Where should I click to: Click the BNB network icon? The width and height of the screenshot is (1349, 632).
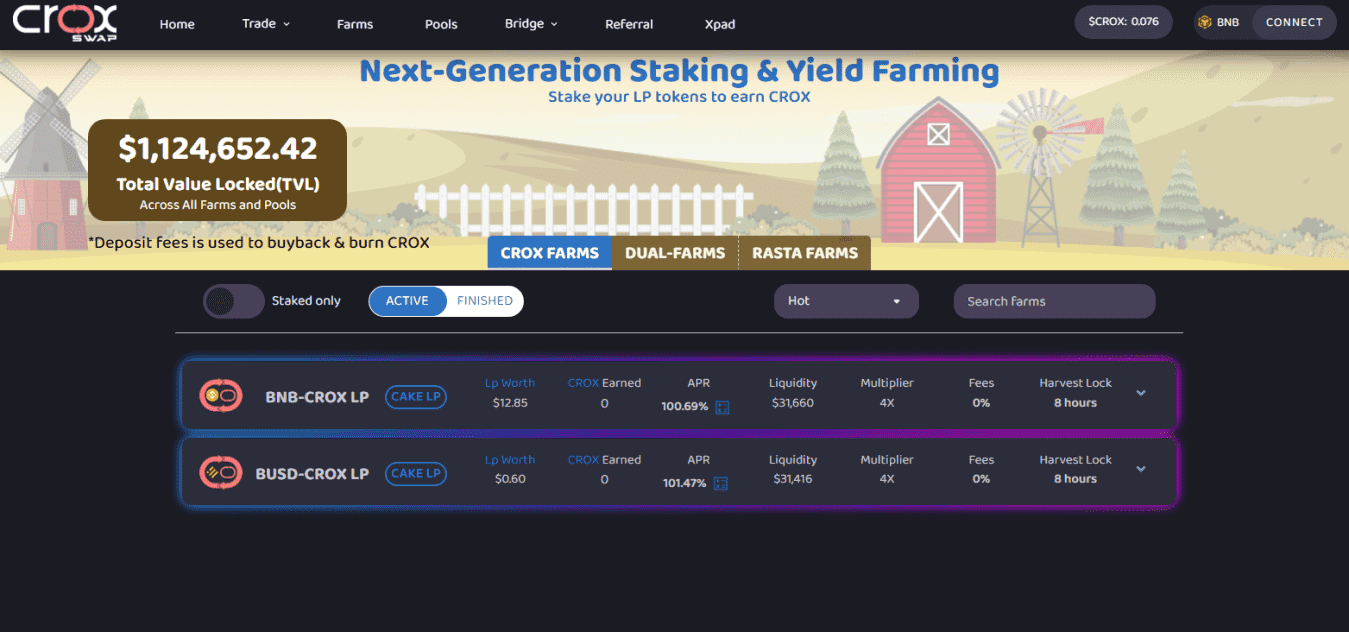click(1205, 22)
